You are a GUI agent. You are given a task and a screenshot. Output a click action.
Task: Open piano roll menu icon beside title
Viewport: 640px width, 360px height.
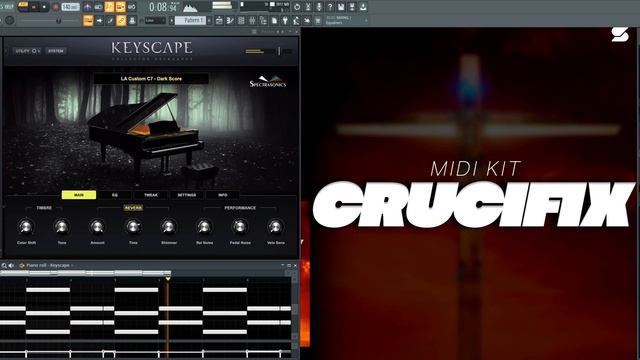pyautogui.click(x=22, y=266)
